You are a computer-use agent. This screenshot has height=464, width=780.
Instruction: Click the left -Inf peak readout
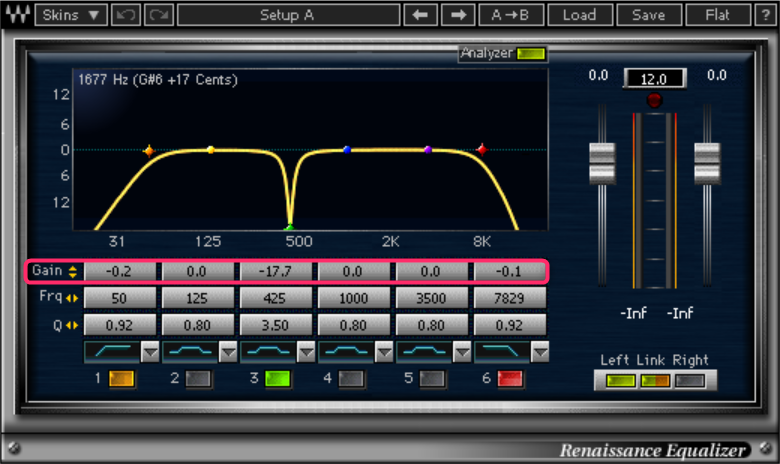pyautogui.click(x=633, y=313)
